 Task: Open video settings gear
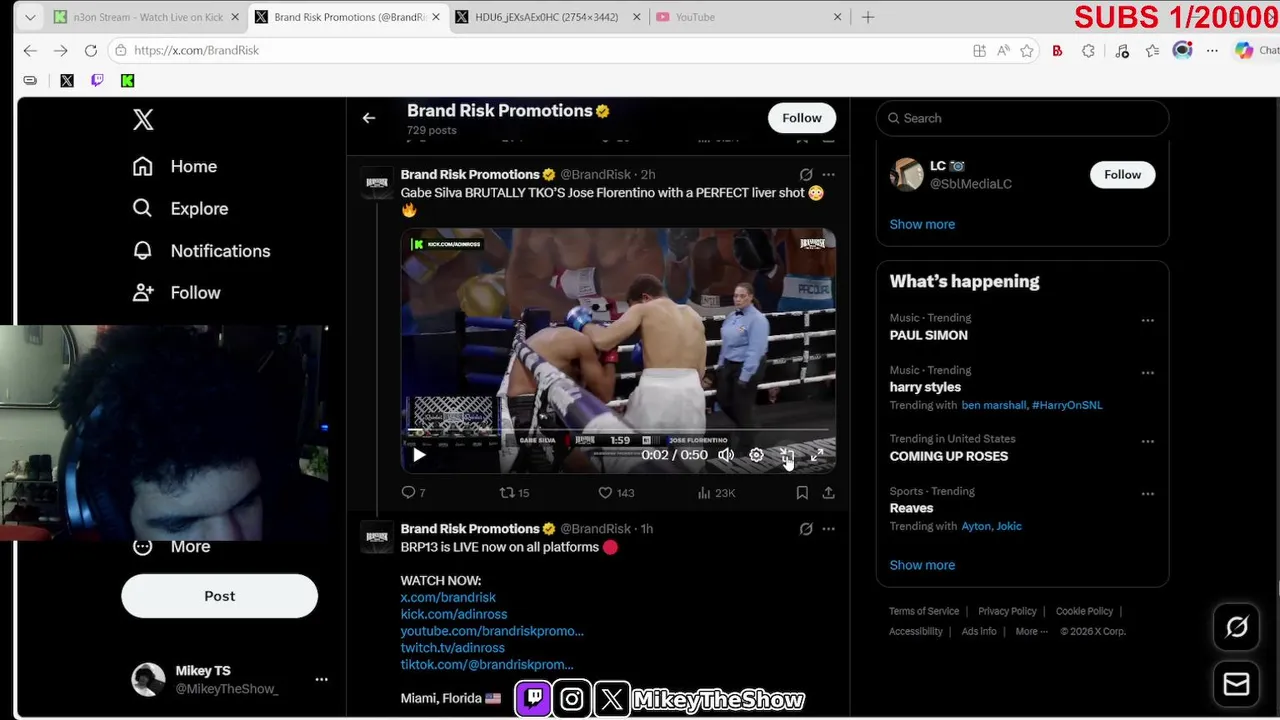click(757, 455)
